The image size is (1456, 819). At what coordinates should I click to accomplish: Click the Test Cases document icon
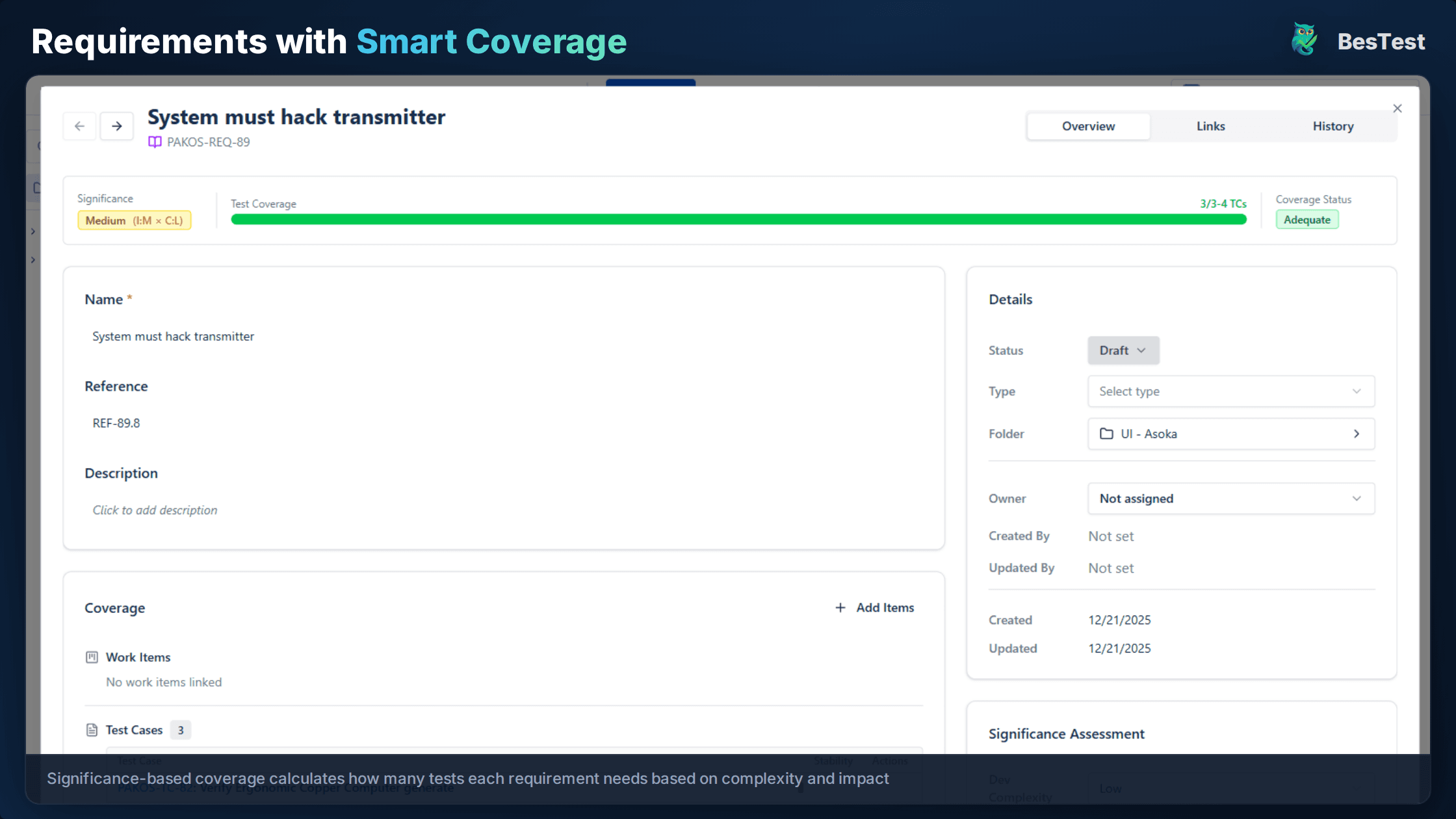tap(92, 729)
